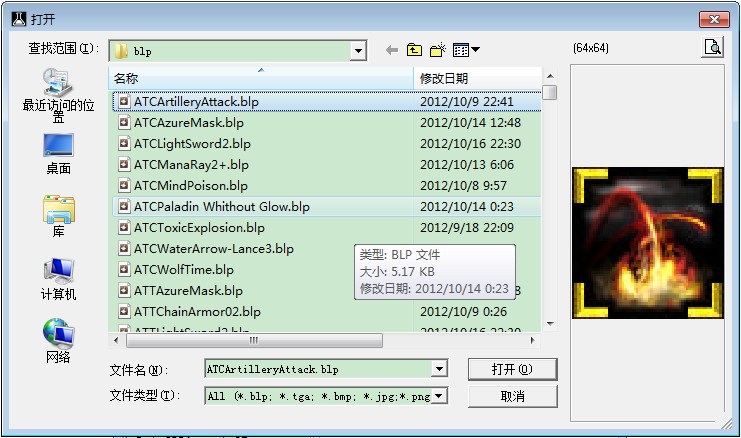Go back using the back arrow icon
Screen dimensions: 741x438
click(391, 50)
